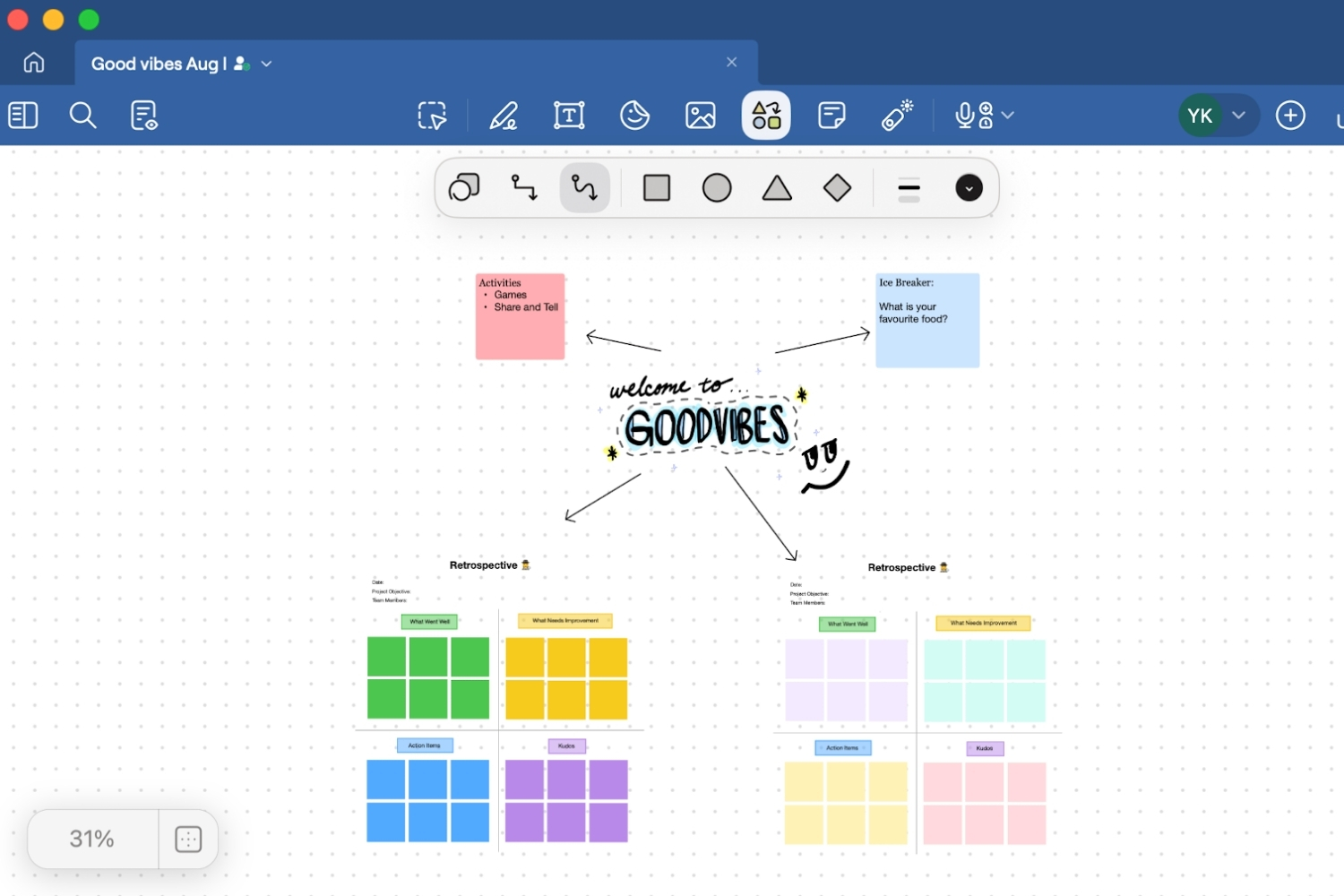
Task: Activate the text box tool
Action: pyautogui.click(x=569, y=116)
